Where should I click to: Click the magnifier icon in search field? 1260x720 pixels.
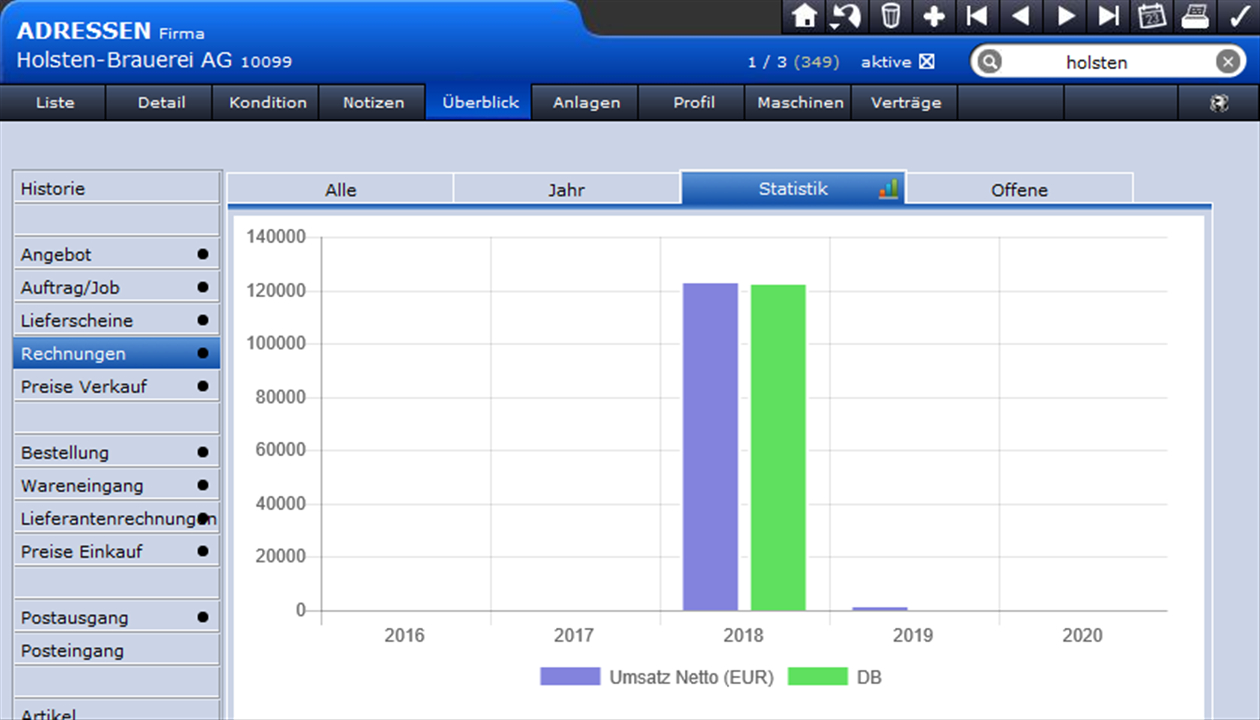click(x=990, y=62)
